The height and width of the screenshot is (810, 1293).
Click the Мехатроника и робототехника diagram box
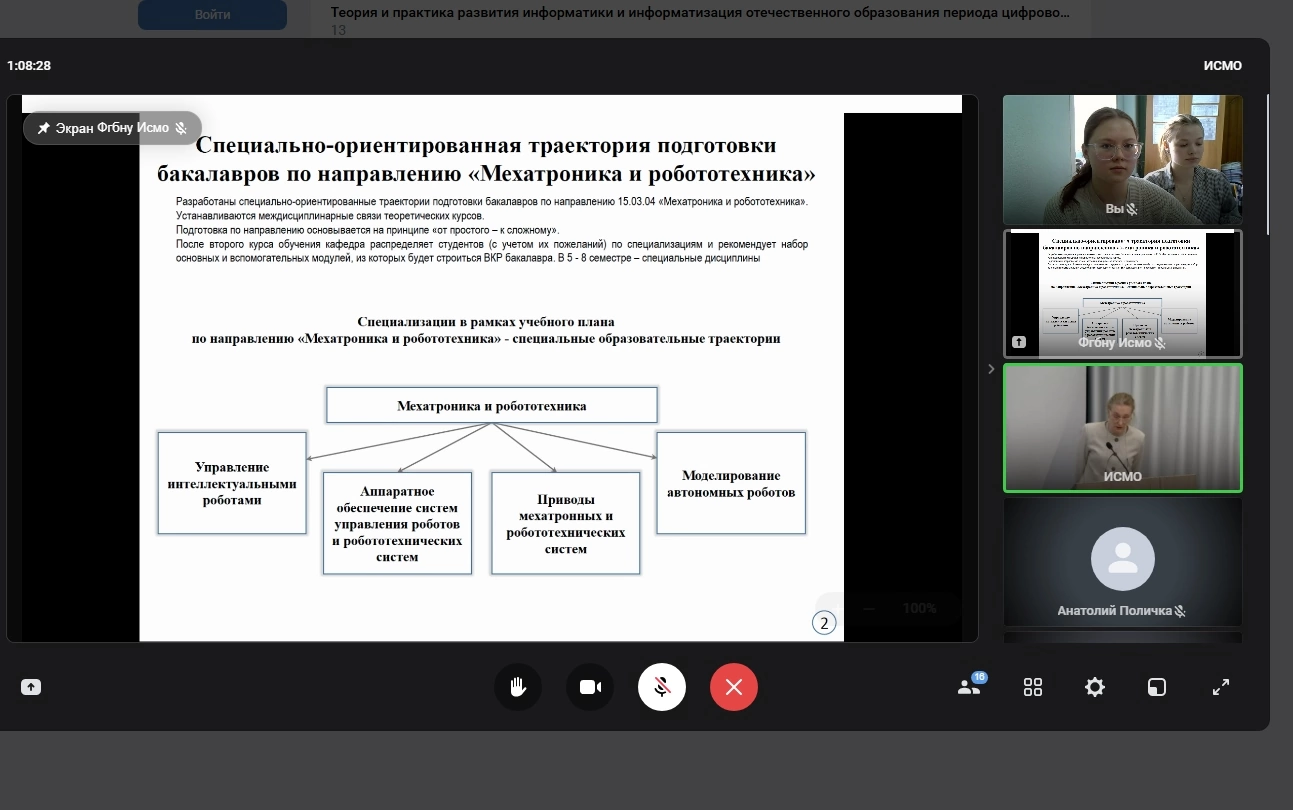[x=491, y=405]
